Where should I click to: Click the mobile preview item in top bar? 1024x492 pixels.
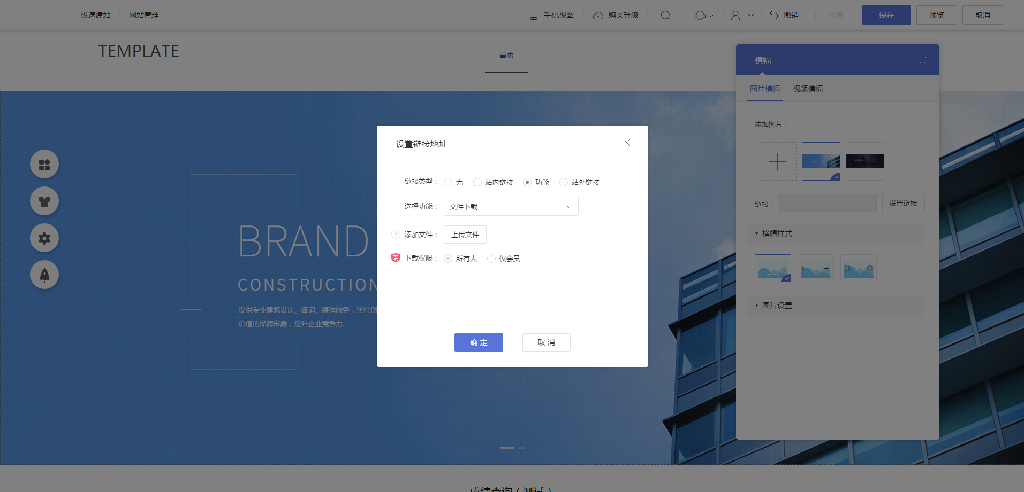click(551, 15)
